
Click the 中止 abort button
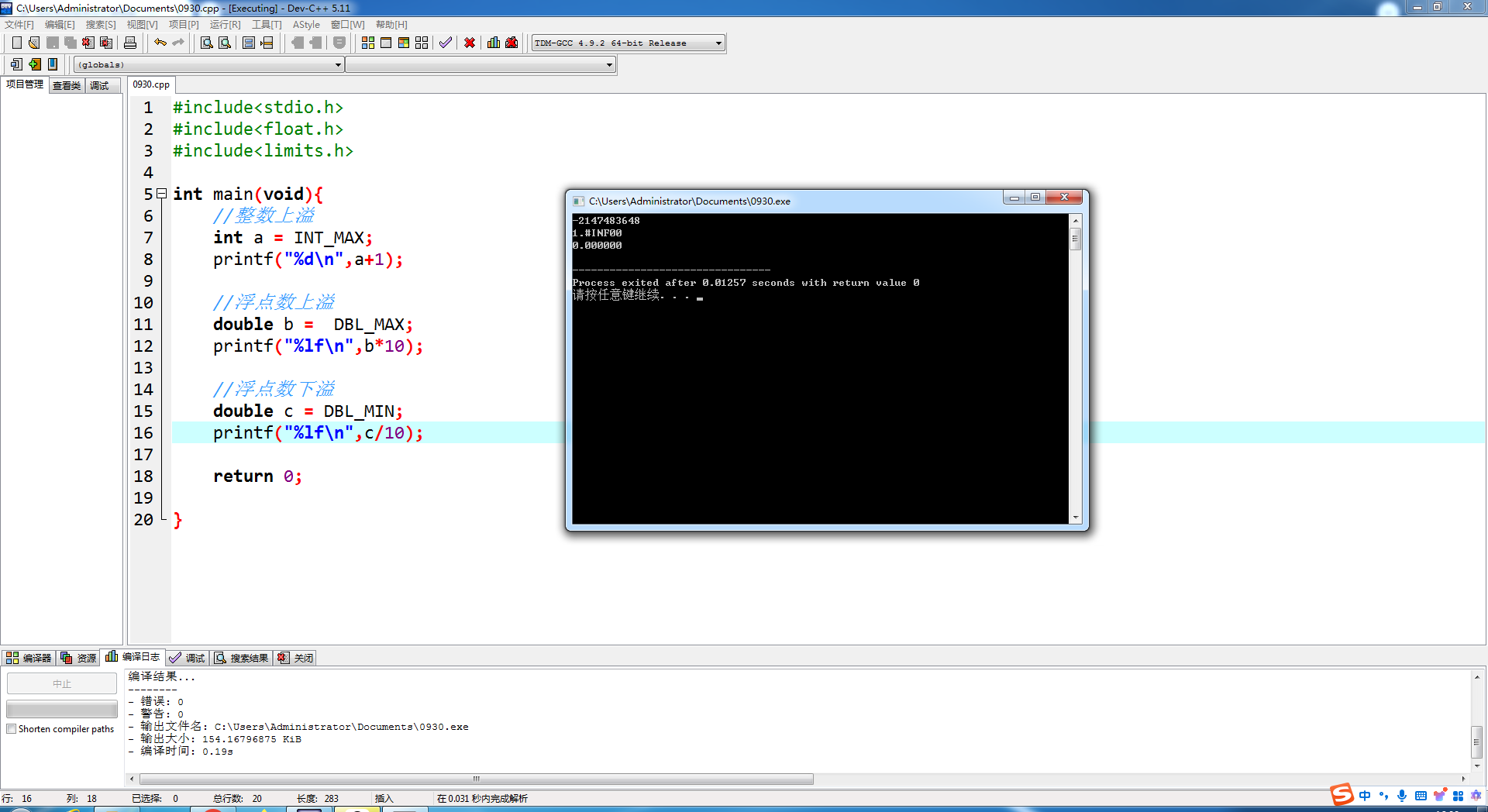(x=62, y=684)
